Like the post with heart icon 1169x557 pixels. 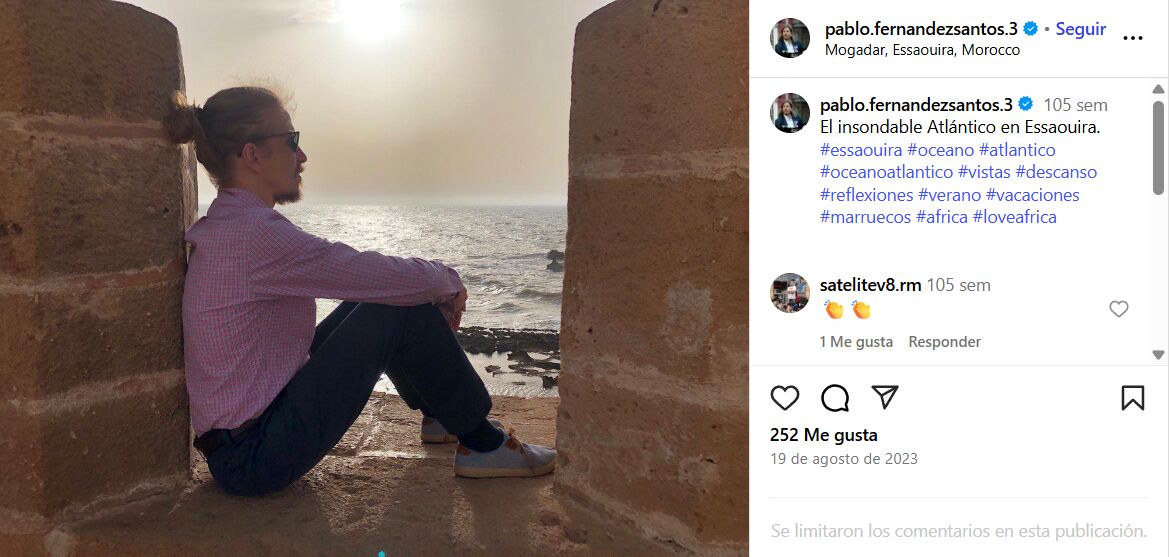click(x=784, y=397)
